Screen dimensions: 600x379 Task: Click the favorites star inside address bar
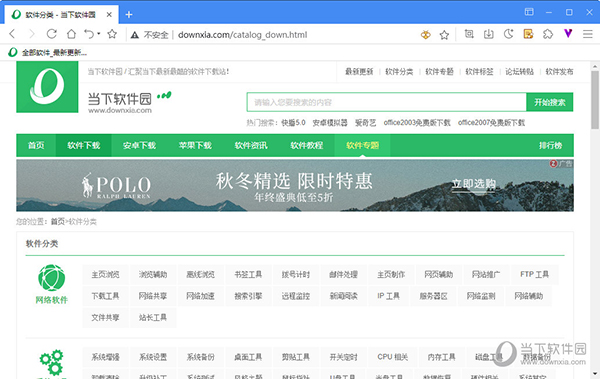point(444,35)
